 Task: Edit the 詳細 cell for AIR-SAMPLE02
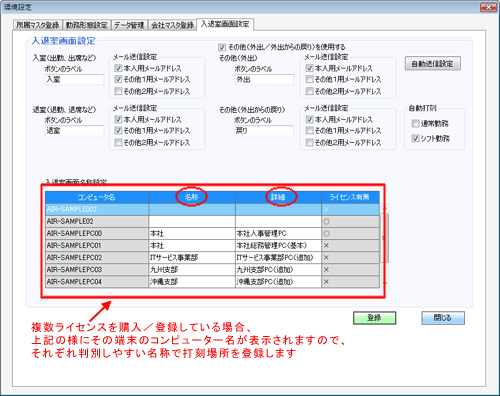pyautogui.click(x=278, y=221)
